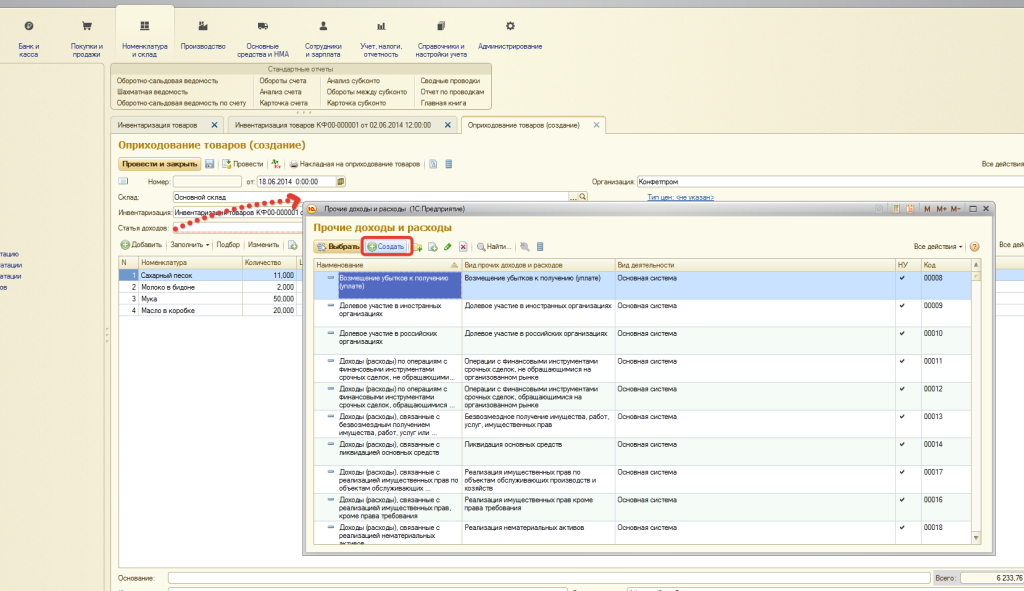Click the calendar icon next to date field
Image resolution: width=1024 pixels, height=591 pixels.
(340, 182)
